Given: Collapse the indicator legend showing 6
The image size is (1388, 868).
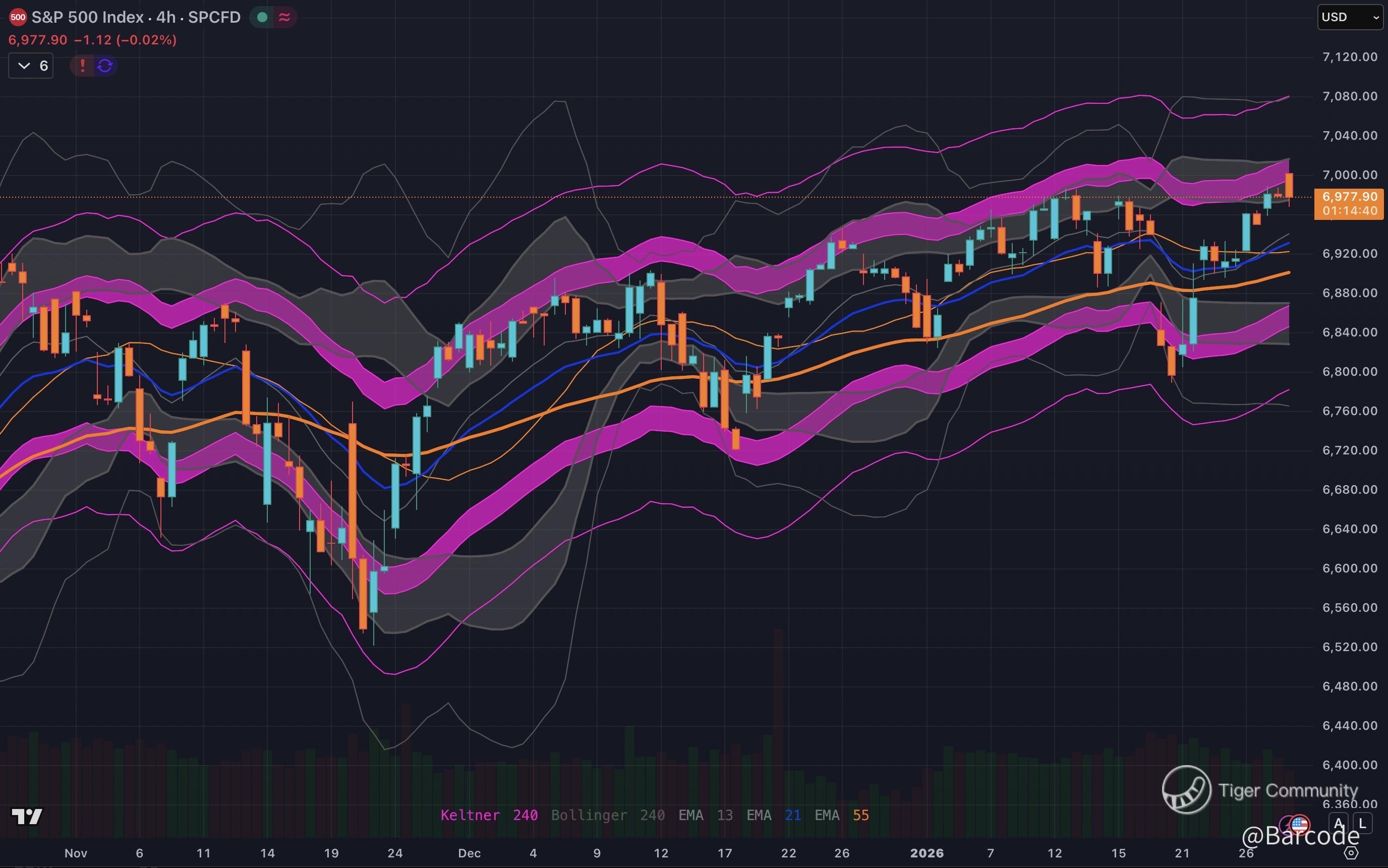Looking at the screenshot, I should (32, 66).
